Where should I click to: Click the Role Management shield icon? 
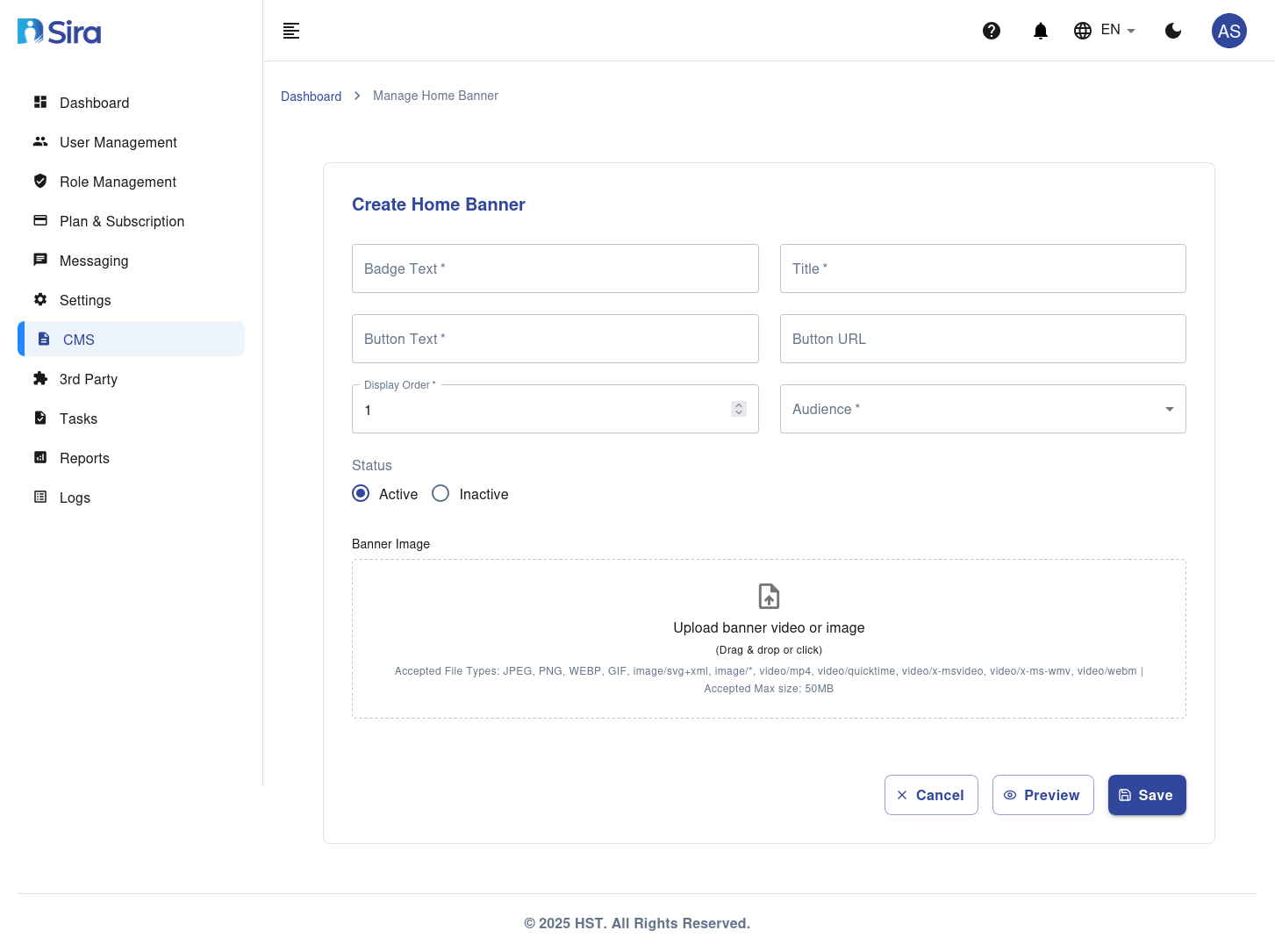(40, 181)
